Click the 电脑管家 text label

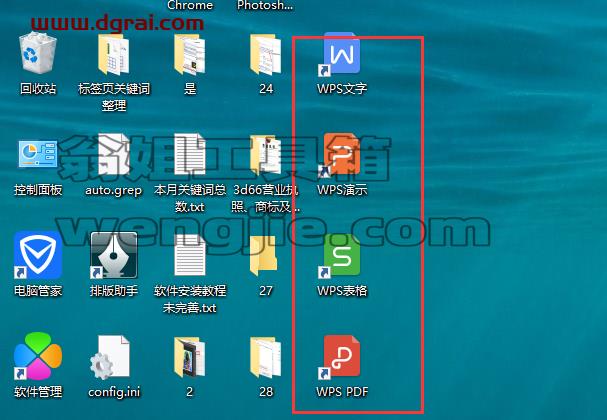pyautogui.click(x=38, y=290)
